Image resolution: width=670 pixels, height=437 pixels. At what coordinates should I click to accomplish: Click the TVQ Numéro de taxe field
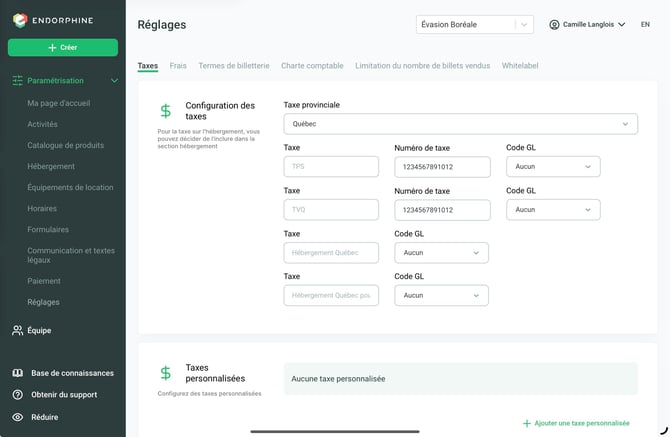[442, 210]
